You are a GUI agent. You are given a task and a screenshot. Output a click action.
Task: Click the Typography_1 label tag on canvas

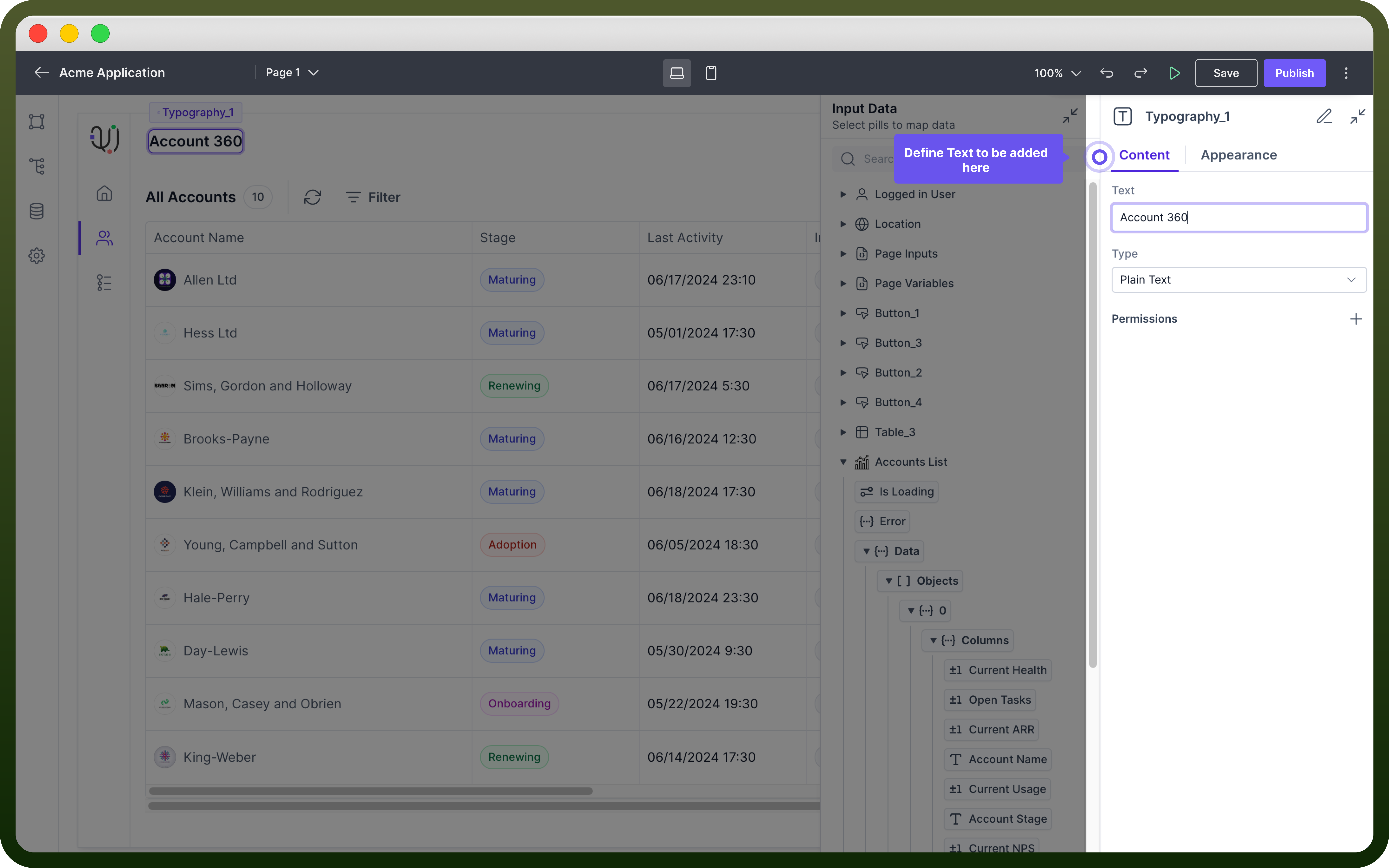(x=196, y=113)
